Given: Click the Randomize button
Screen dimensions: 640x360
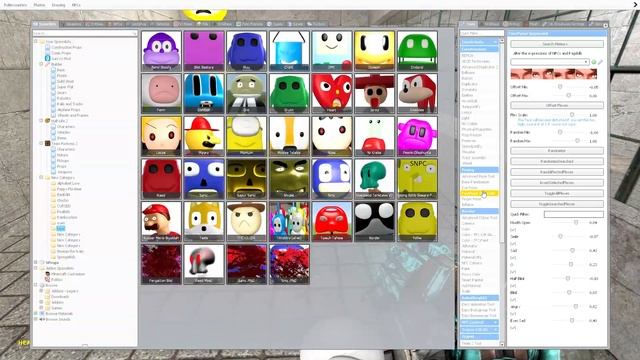Looking at the screenshot, I should (x=557, y=151).
